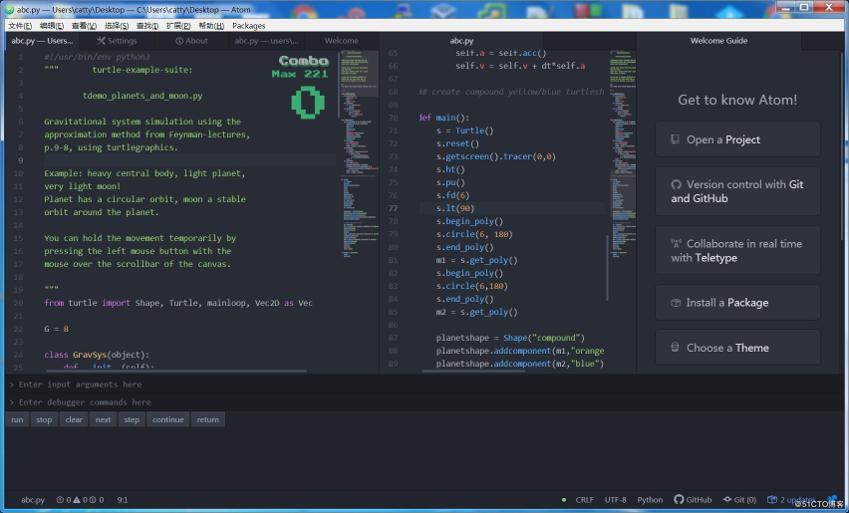Switch to the About tab
This screenshot has width=849, height=513.
(x=192, y=41)
